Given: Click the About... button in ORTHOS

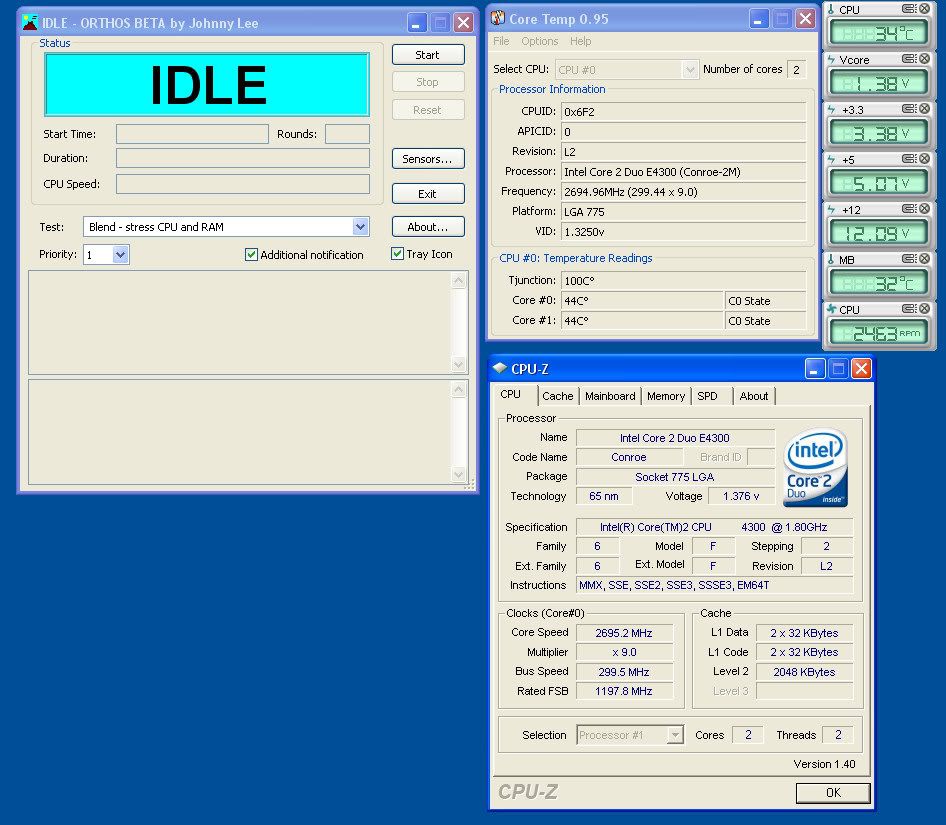Looking at the screenshot, I should [428, 227].
